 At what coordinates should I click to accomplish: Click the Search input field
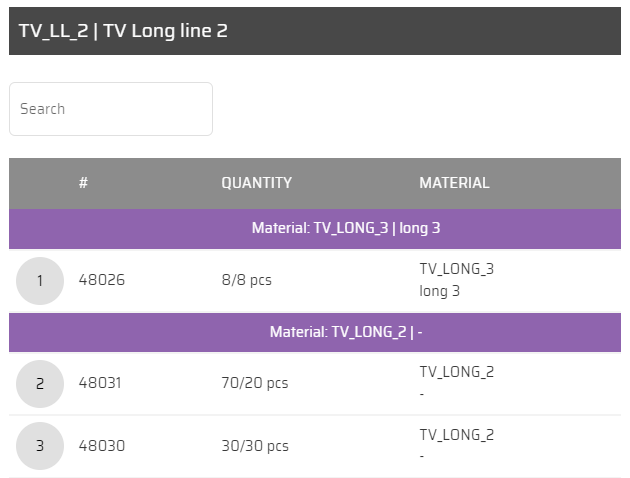coord(111,109)
